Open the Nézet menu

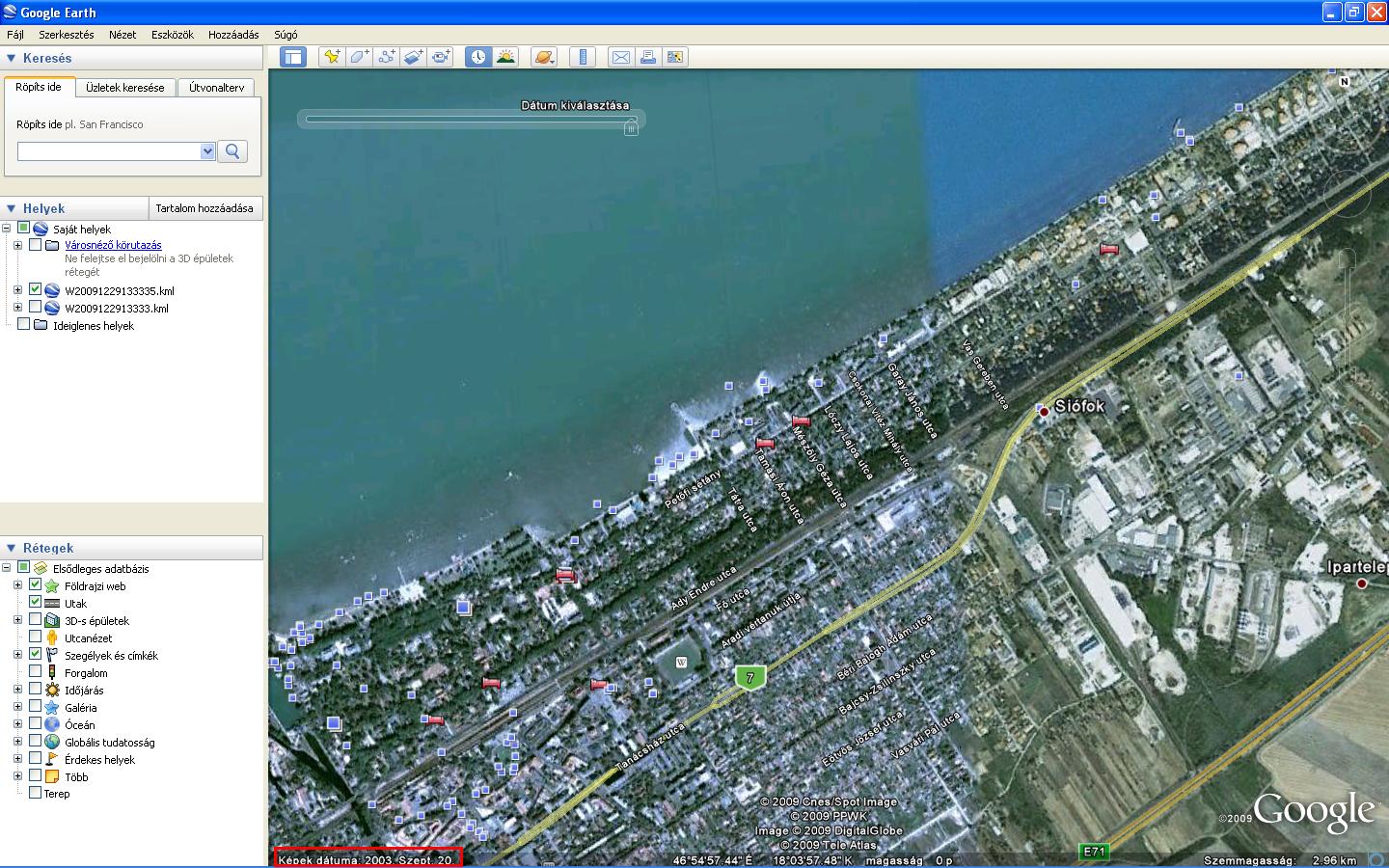tap(123, 35)
